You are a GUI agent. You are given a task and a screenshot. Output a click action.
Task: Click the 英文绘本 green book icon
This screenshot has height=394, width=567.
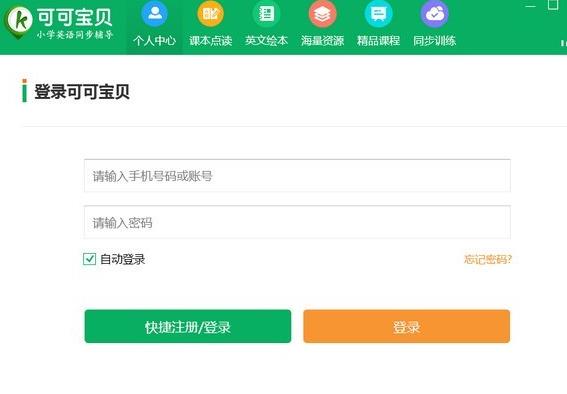pos(266,14)
